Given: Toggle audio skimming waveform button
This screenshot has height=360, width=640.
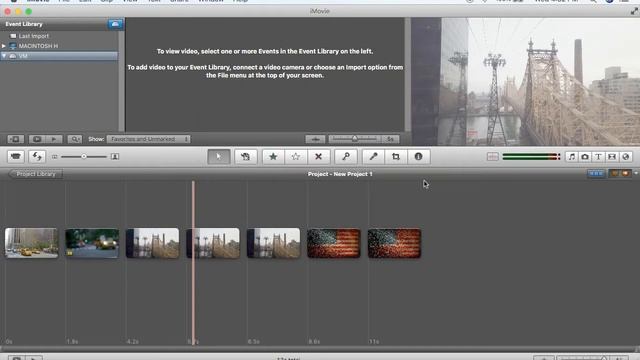Looking at the screenshot, I should pyautogui.click(x=493, y=157).
